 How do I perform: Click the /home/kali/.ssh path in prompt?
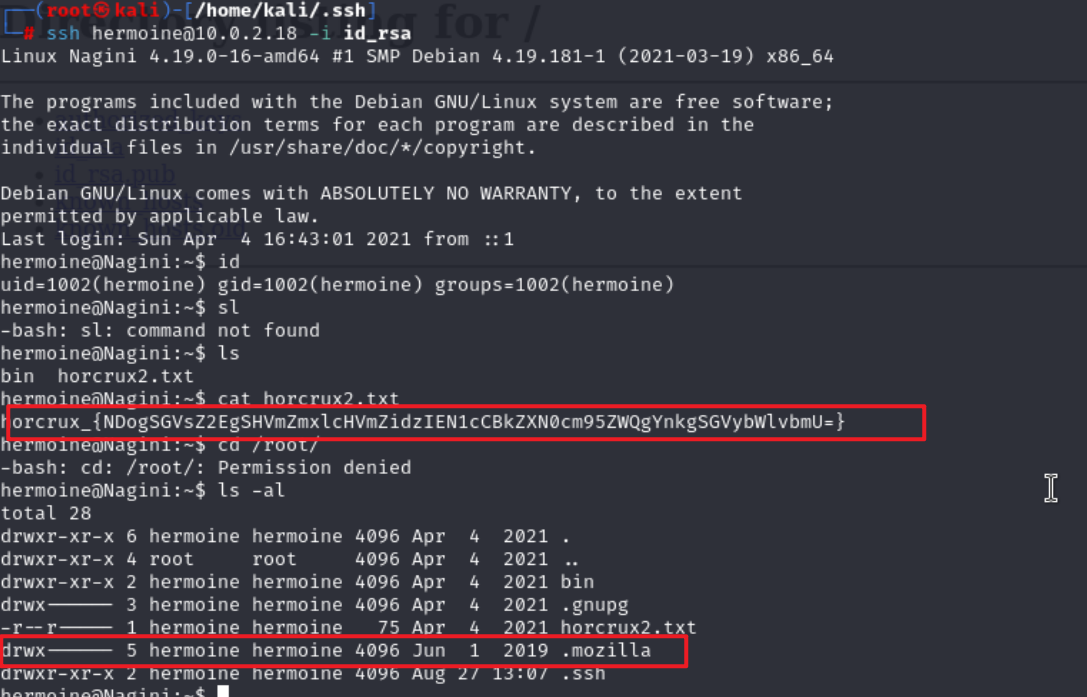pyautogui.click(x=280, y=10)
